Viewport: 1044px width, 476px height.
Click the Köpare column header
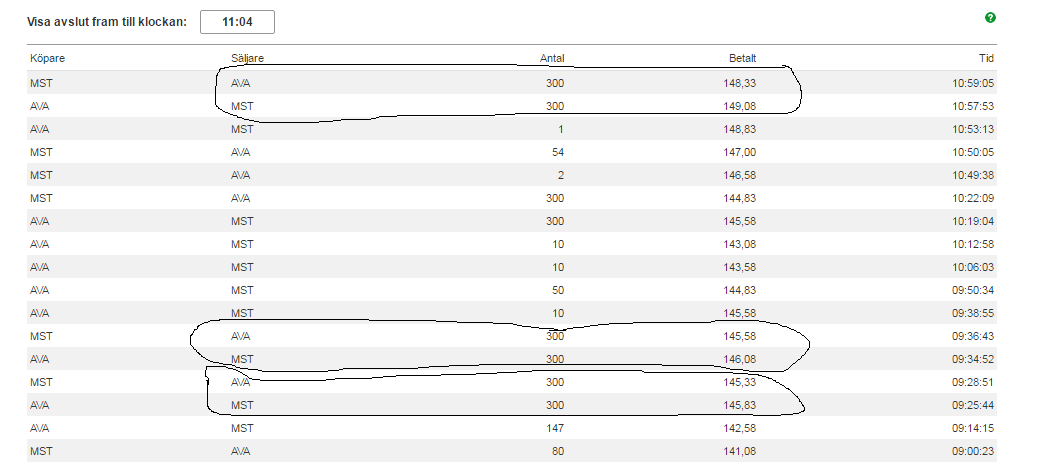tap(47, 59)
